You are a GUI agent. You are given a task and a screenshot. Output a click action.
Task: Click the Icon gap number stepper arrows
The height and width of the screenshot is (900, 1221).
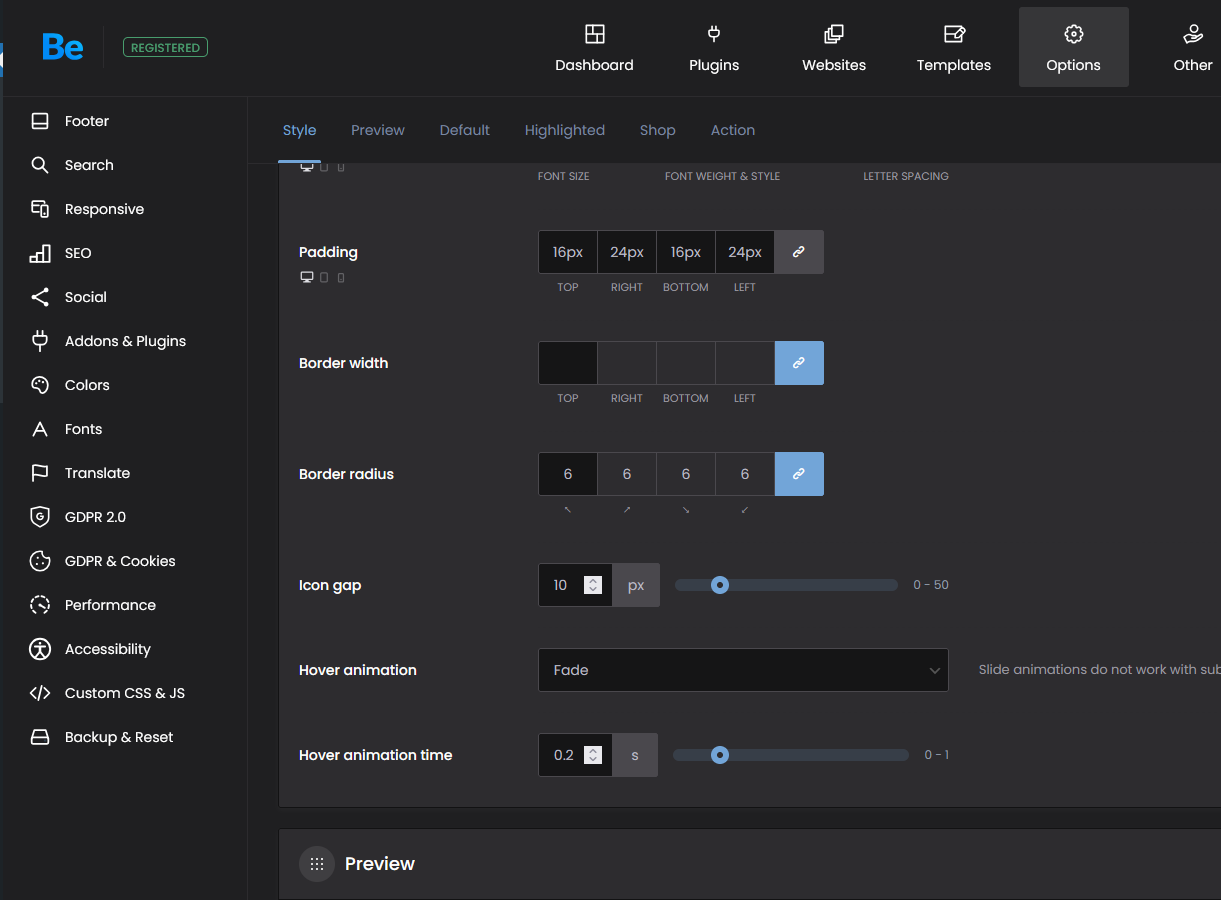click(593, 585)
